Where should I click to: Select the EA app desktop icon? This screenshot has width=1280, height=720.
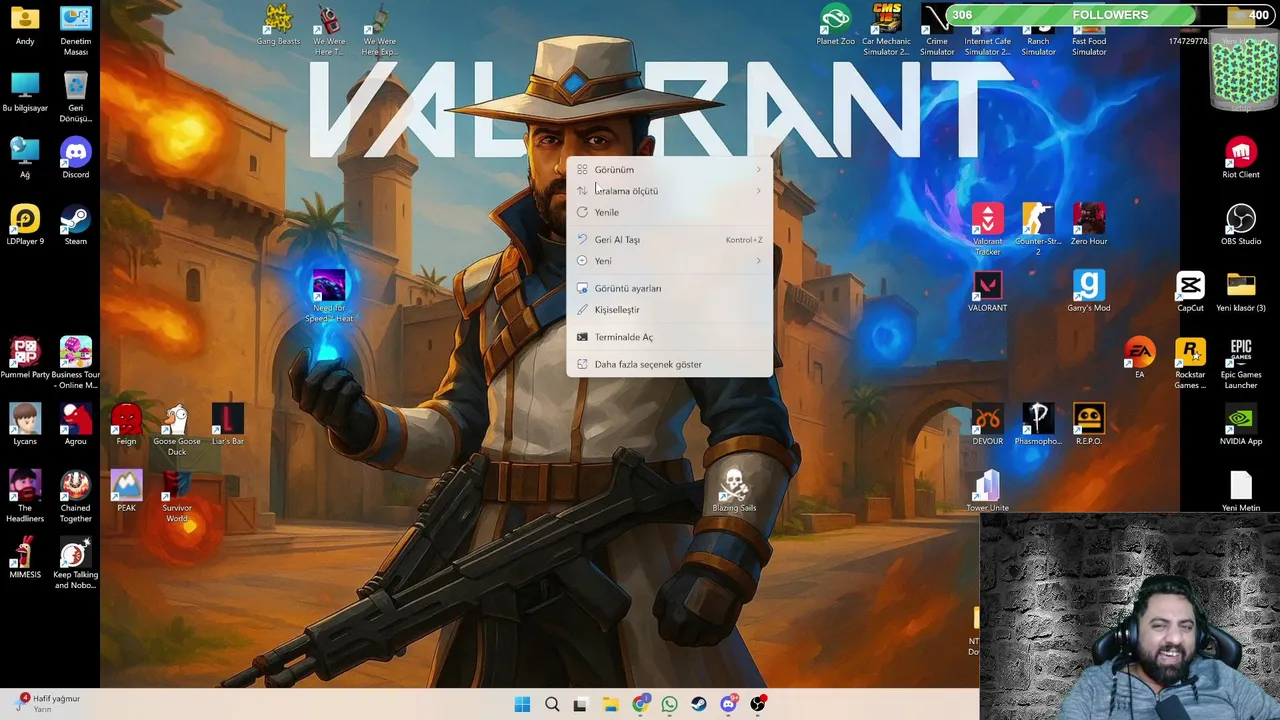point(1139,358)
